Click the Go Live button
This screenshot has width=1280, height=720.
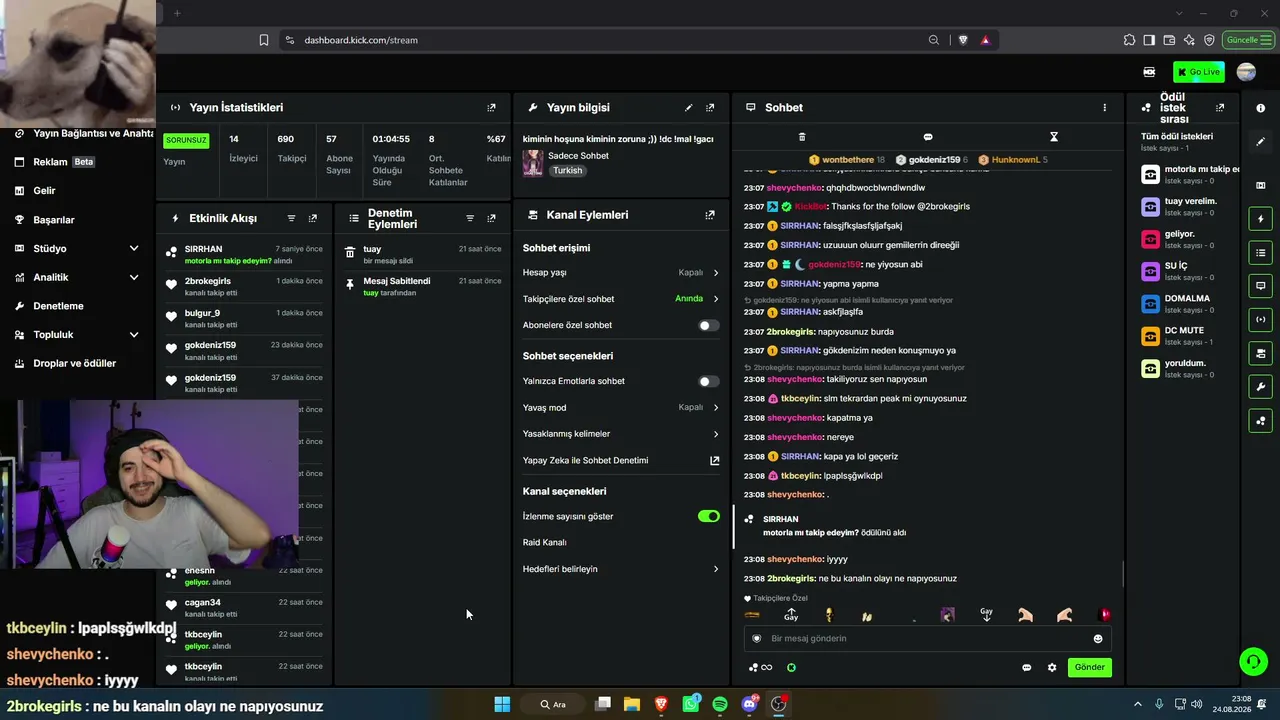1199,72
